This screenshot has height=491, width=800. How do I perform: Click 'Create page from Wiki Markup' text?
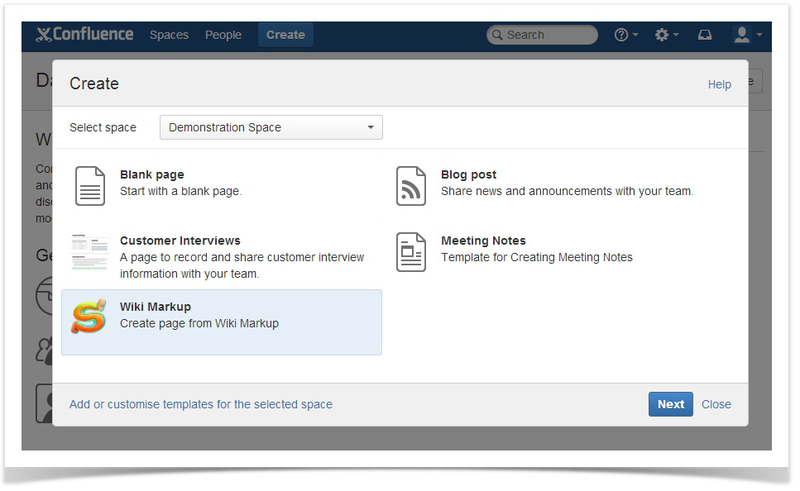point(199,324)
